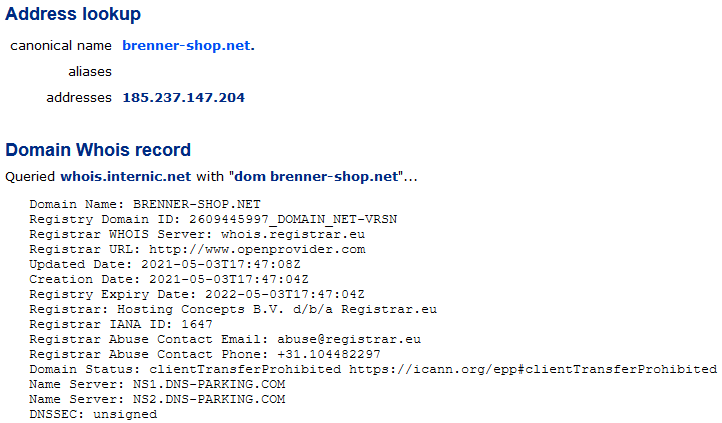Click the Address lookup heading
Image resolution: width=722 pixels, height=423 pixels.
point(73,14)
